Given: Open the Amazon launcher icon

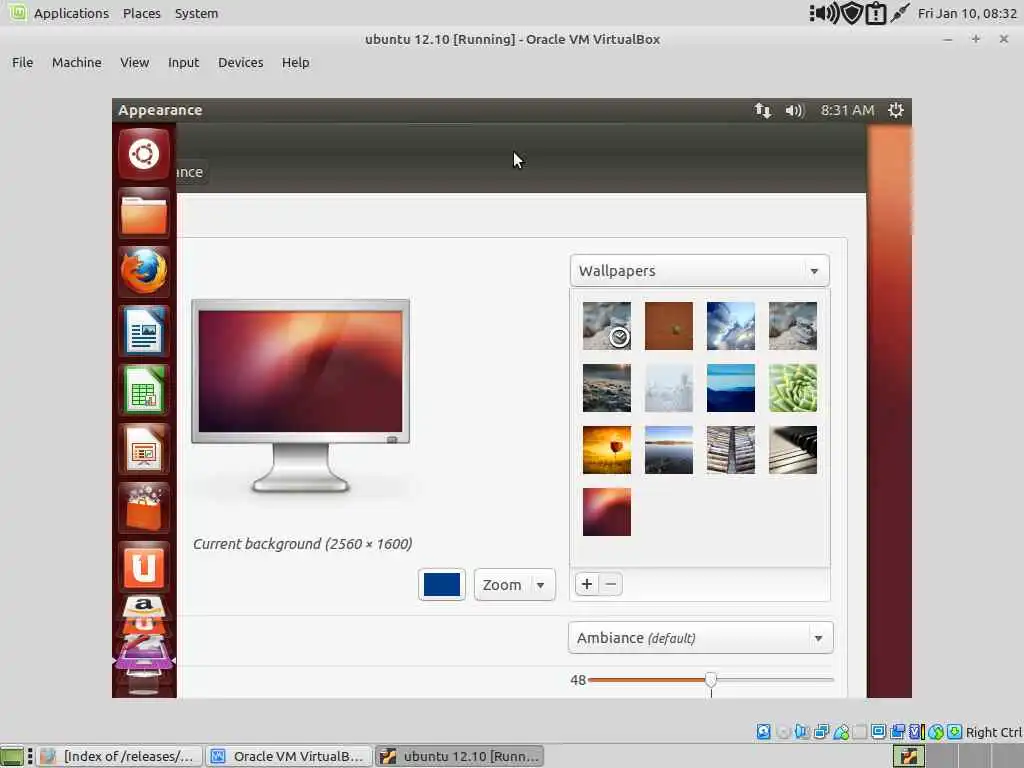Looking at the screenshot, I should (x=144, y=607).
